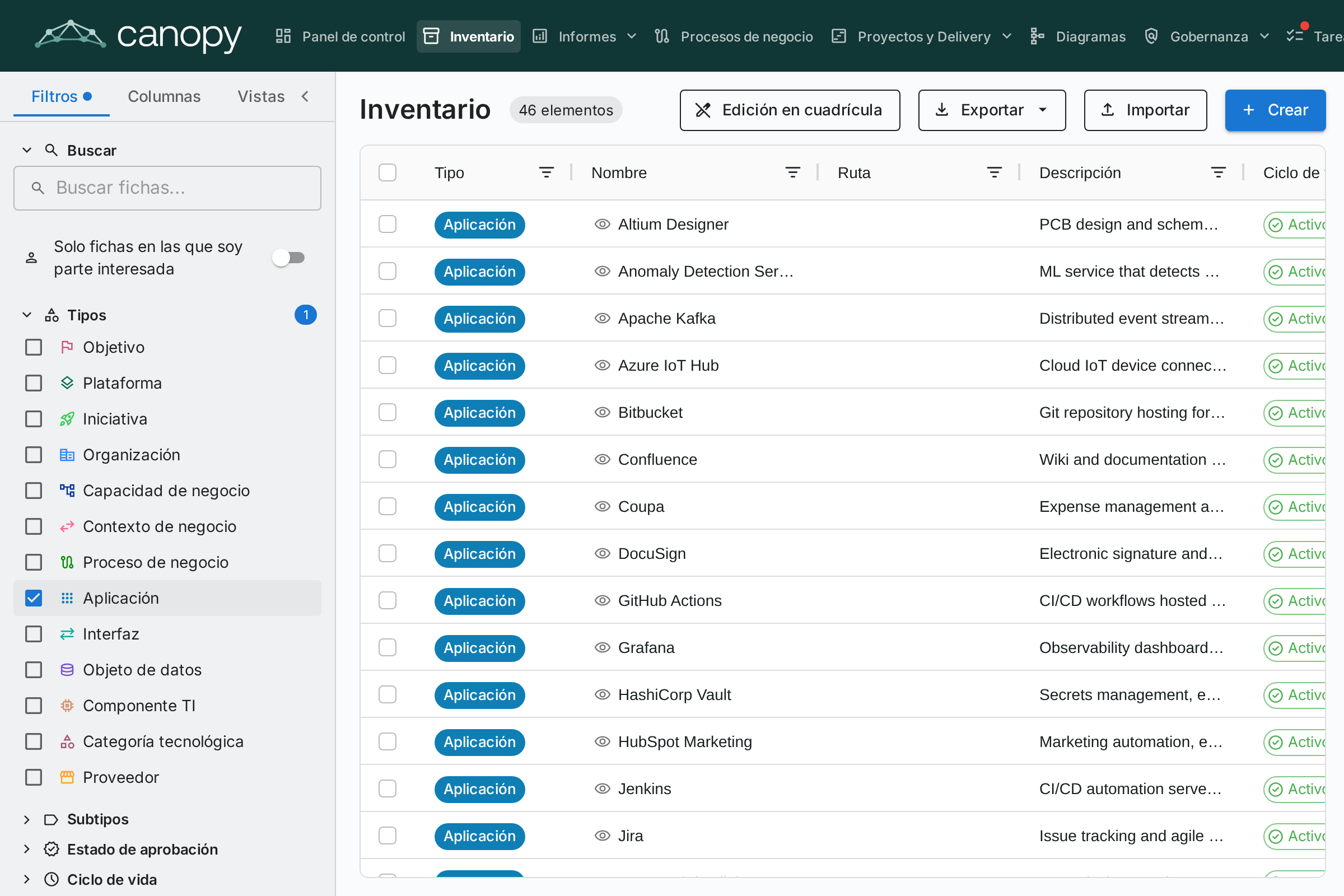Enable the Iniciativa type filter
This screenshot has width=1344, height=896.
[34, 419]
